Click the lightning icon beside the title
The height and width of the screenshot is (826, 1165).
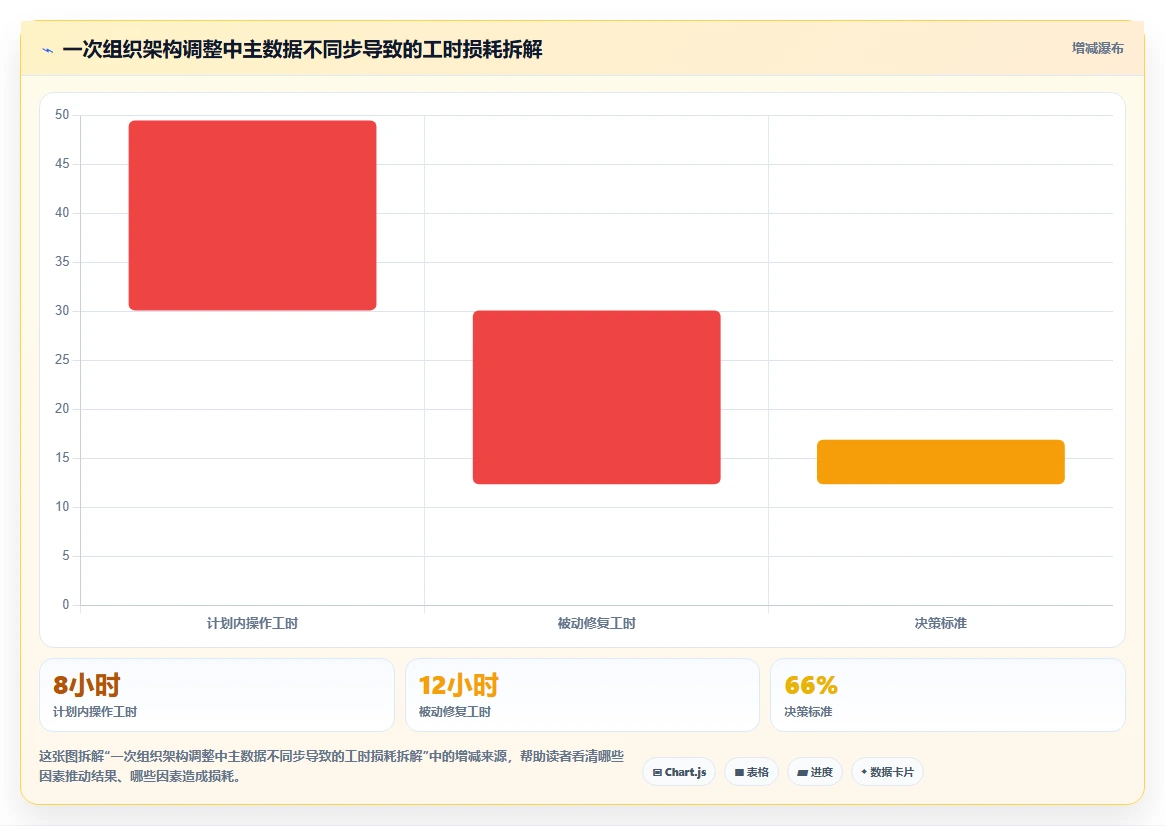(48, 51)
